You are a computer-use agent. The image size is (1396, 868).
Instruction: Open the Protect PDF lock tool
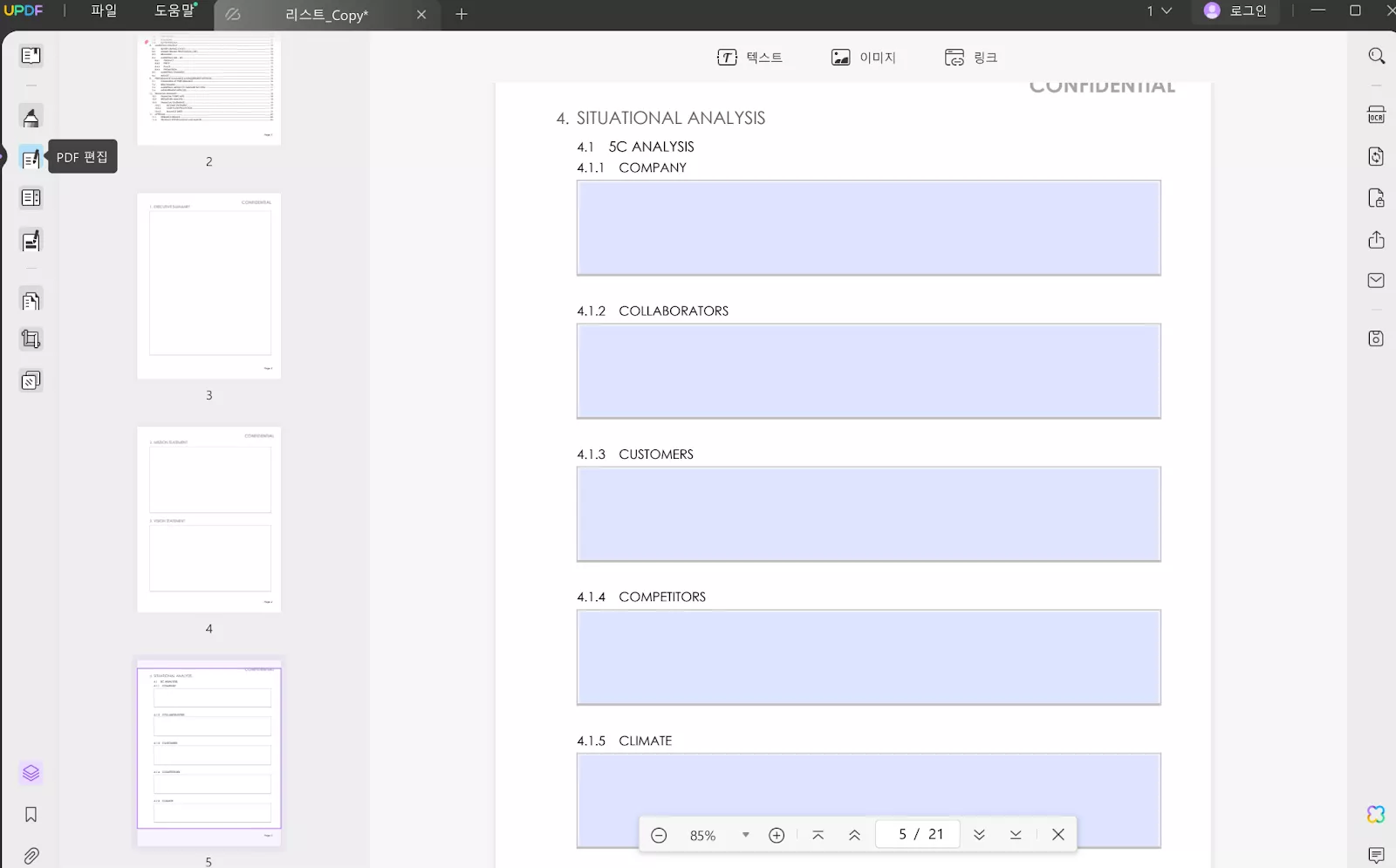click(x=1376, y=198)
